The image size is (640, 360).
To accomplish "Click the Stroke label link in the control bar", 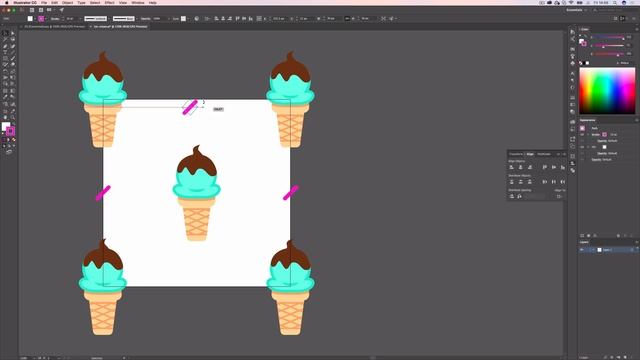I will [x=55, y=19].
